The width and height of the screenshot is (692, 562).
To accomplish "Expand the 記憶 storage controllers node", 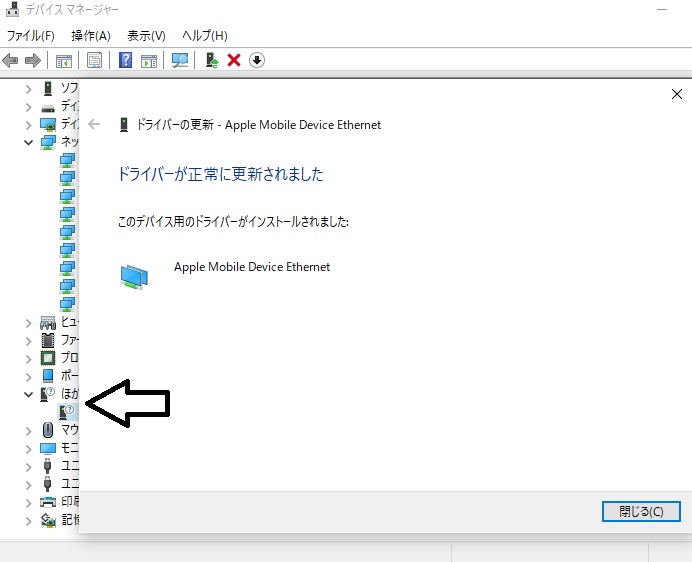I will click(x=29, y=521).
